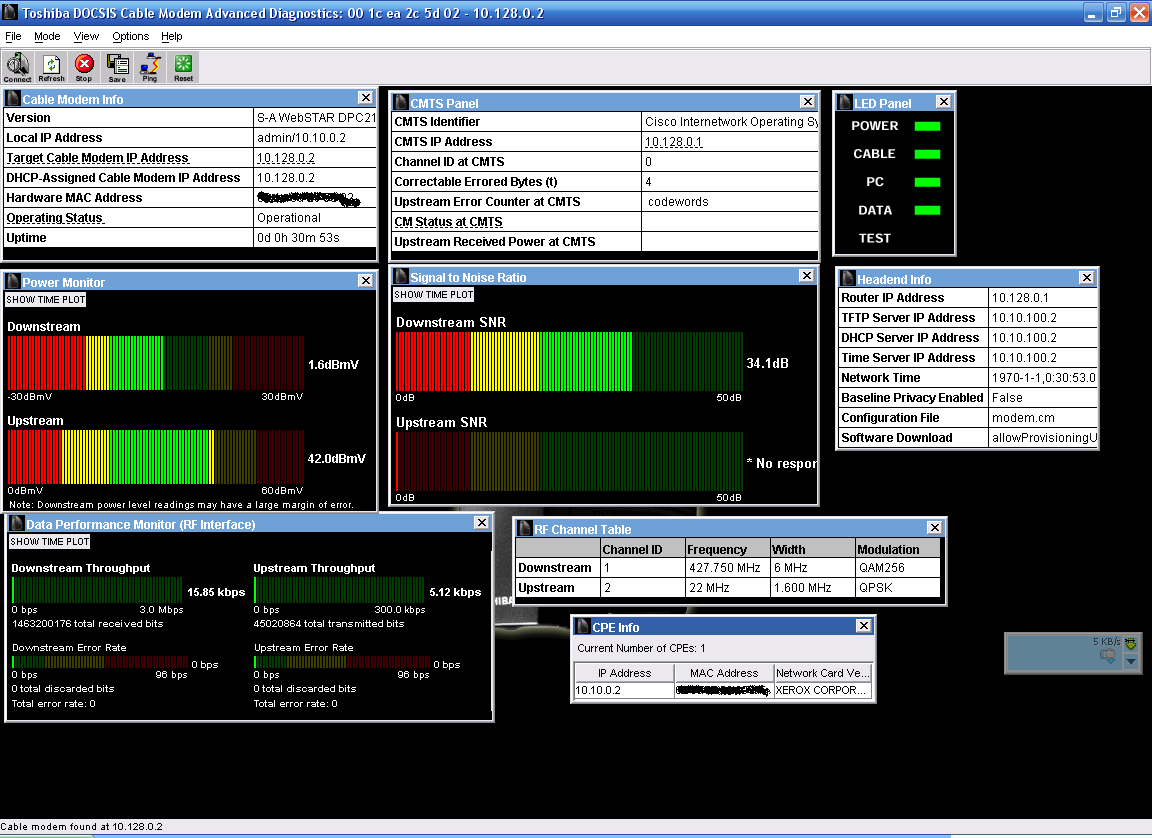The height and width of the screenshot is (838, 1152).
Task: Click SHOW TIME PLOT in Signal to Noise Ratio
Action: point(433,295)
